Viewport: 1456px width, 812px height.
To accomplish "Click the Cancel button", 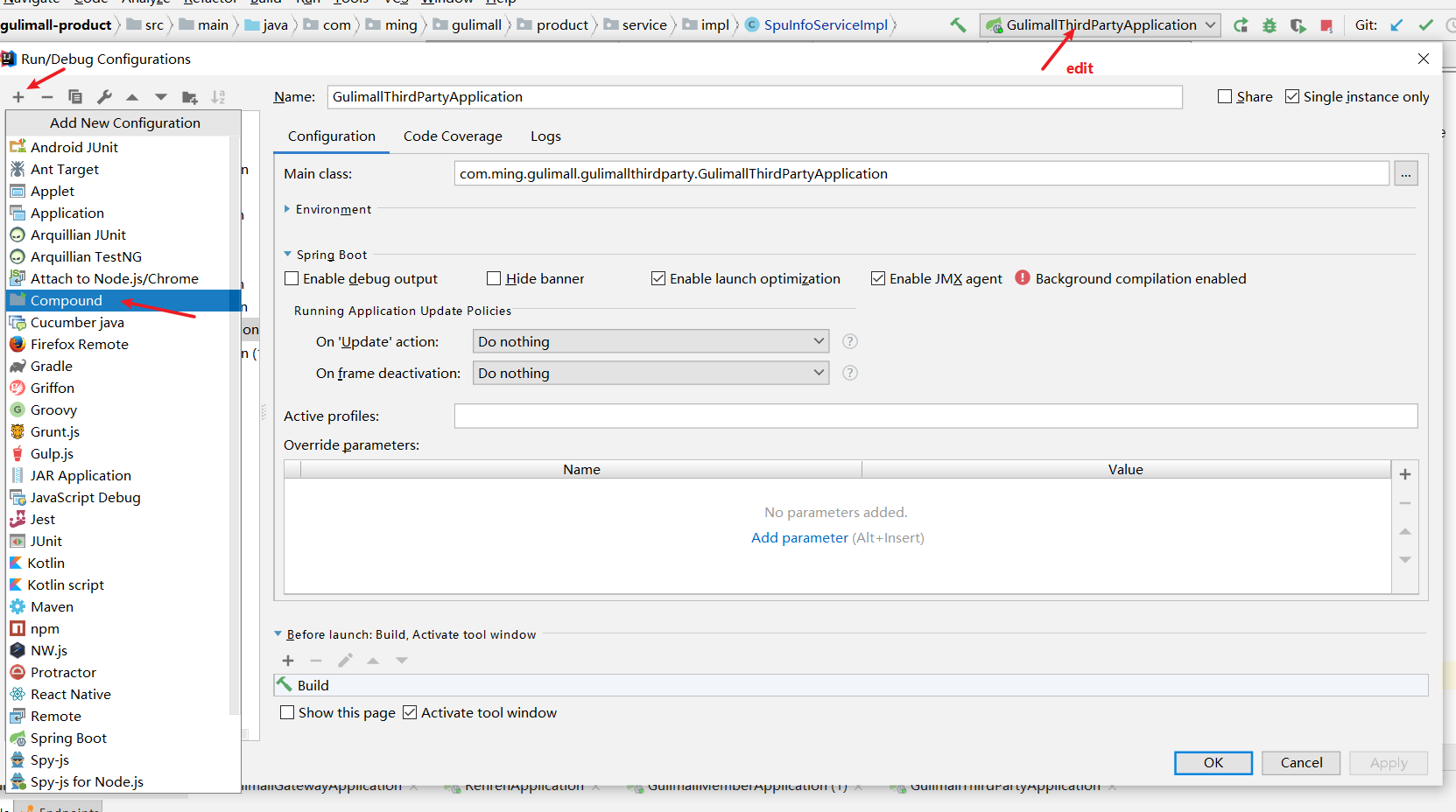I will click(1301, 763).
